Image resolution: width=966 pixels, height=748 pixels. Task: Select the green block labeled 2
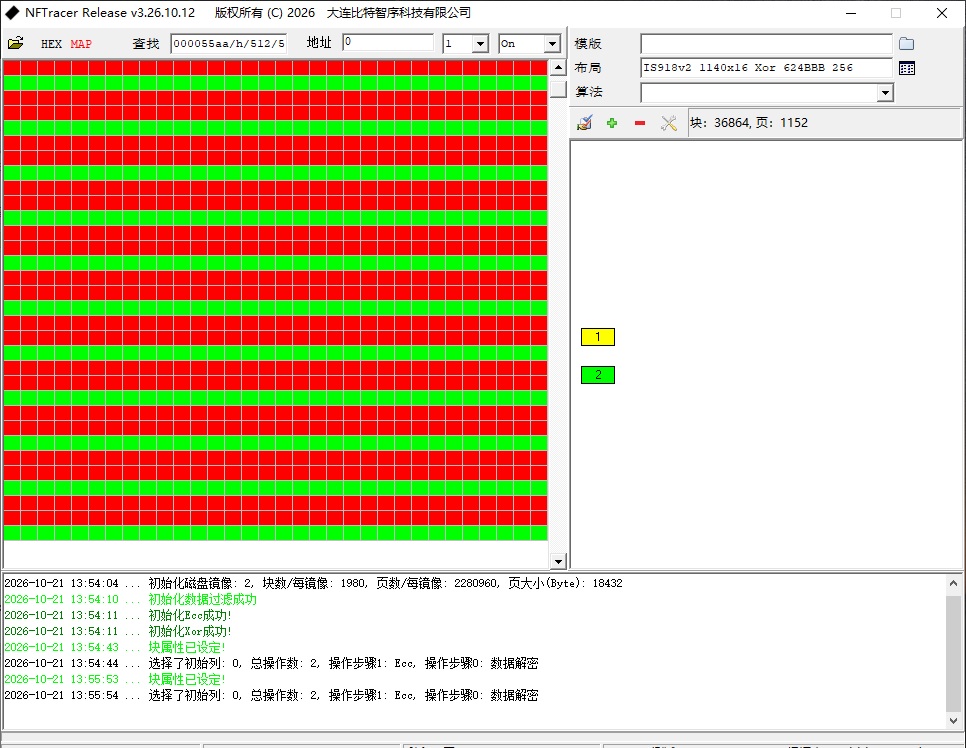[x=598, y=375]
